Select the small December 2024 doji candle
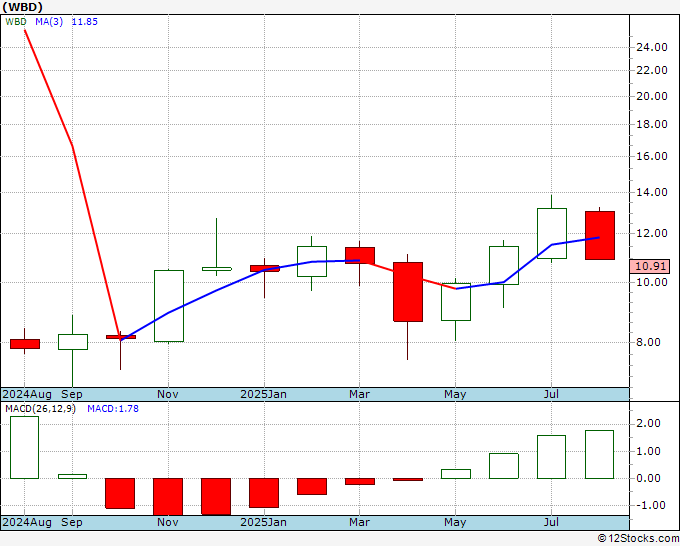 217,269
